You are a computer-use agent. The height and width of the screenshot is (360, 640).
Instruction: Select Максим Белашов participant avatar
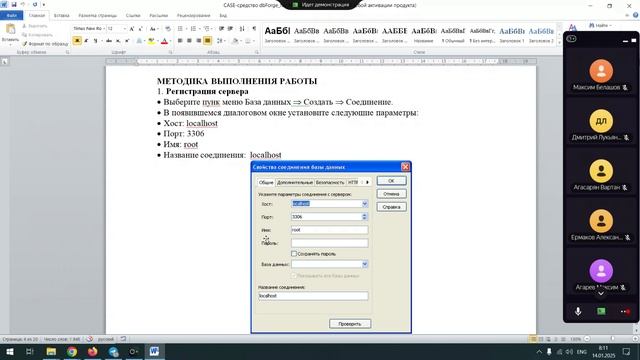click(601, 71)
